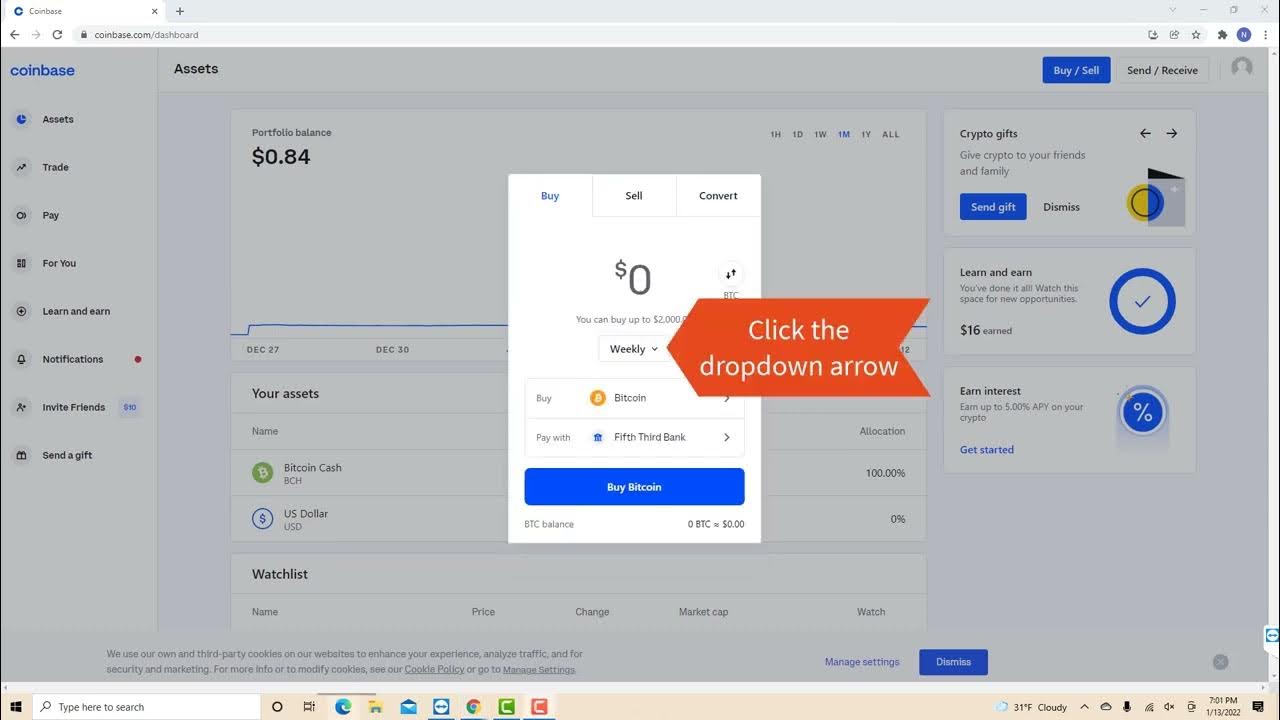The height and width of the screenshot is (720, 1280).
Task: Switch to the Buy tab
Action: (550, 196)
